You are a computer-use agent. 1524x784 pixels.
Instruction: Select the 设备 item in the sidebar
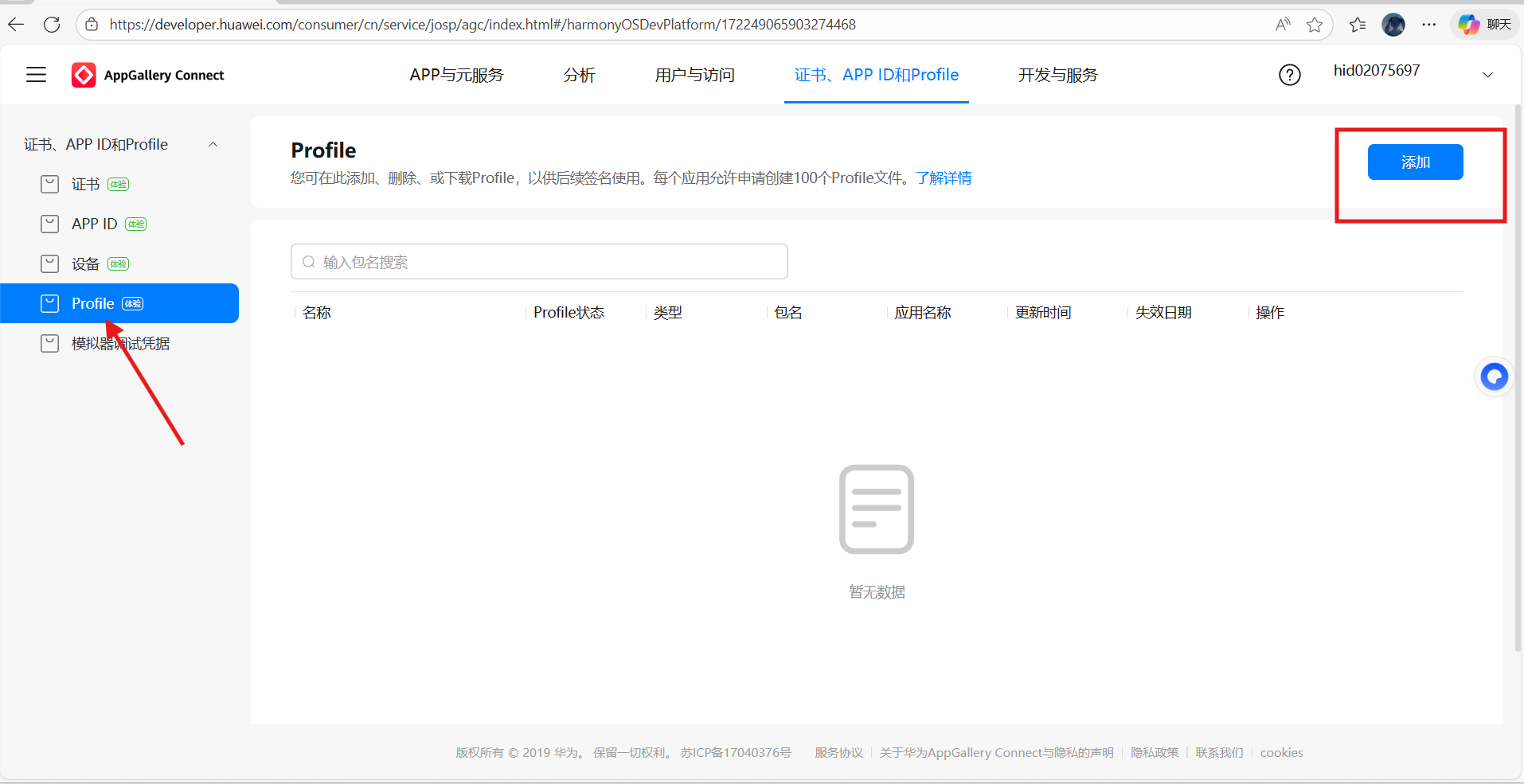click(x=86, y=263)
